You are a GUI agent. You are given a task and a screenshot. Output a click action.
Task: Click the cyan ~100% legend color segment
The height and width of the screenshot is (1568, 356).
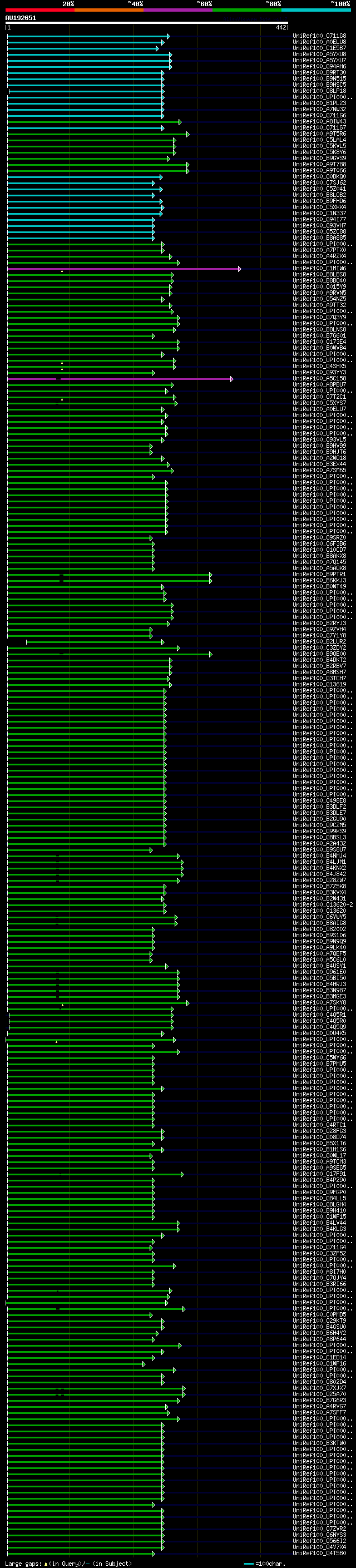[x=316, y=10]
